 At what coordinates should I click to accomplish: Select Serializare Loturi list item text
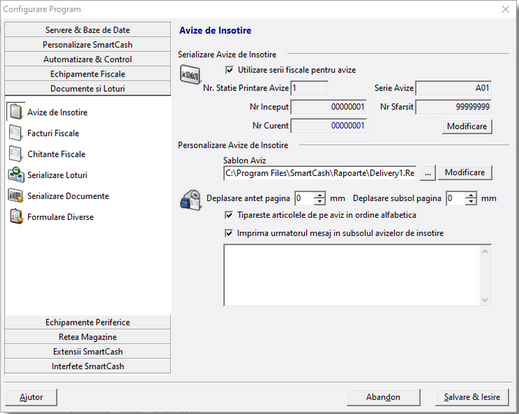(x=57, y=175)
